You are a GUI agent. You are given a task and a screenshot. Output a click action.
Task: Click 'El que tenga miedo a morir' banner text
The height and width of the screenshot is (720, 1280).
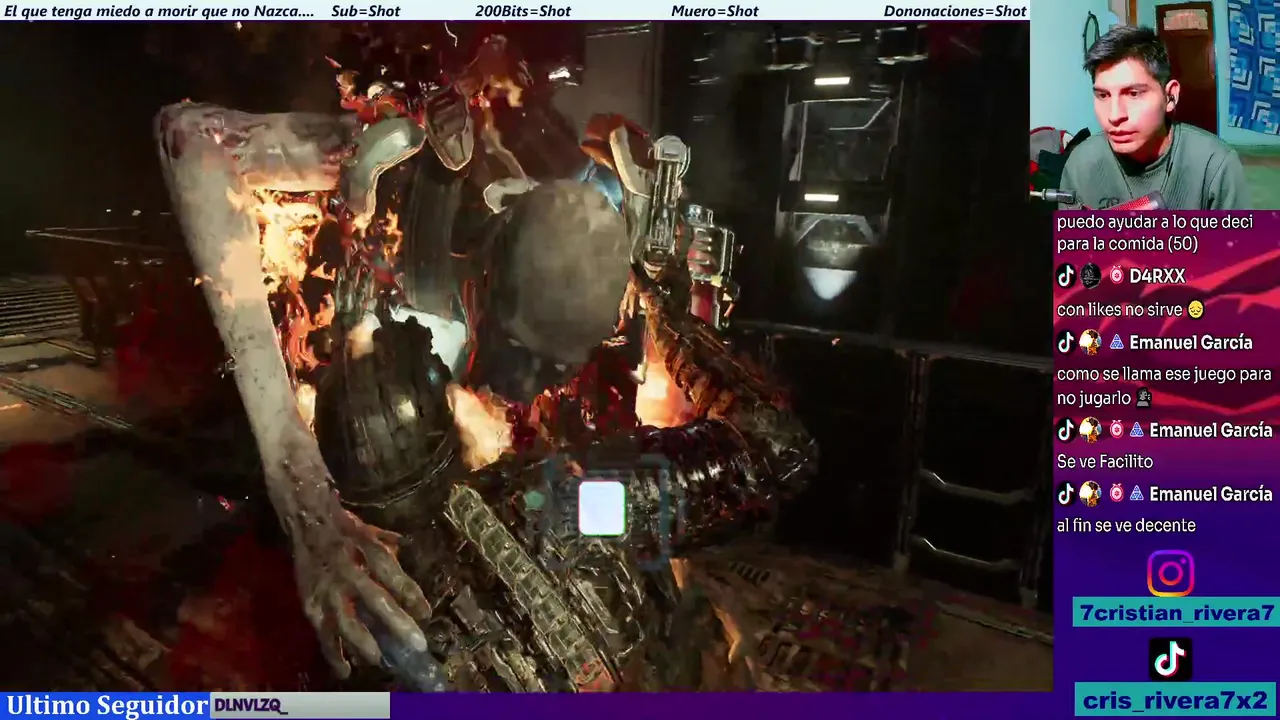pos(159,11)
